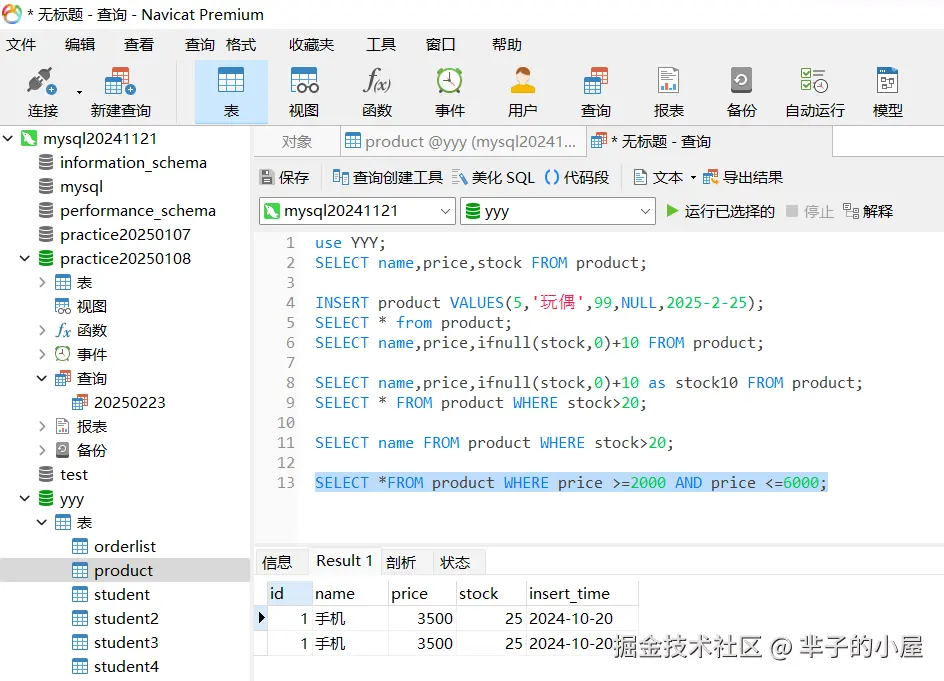944x681 pixels.
Task: Open the 文本 dropdown arrow
Action: 693,178
